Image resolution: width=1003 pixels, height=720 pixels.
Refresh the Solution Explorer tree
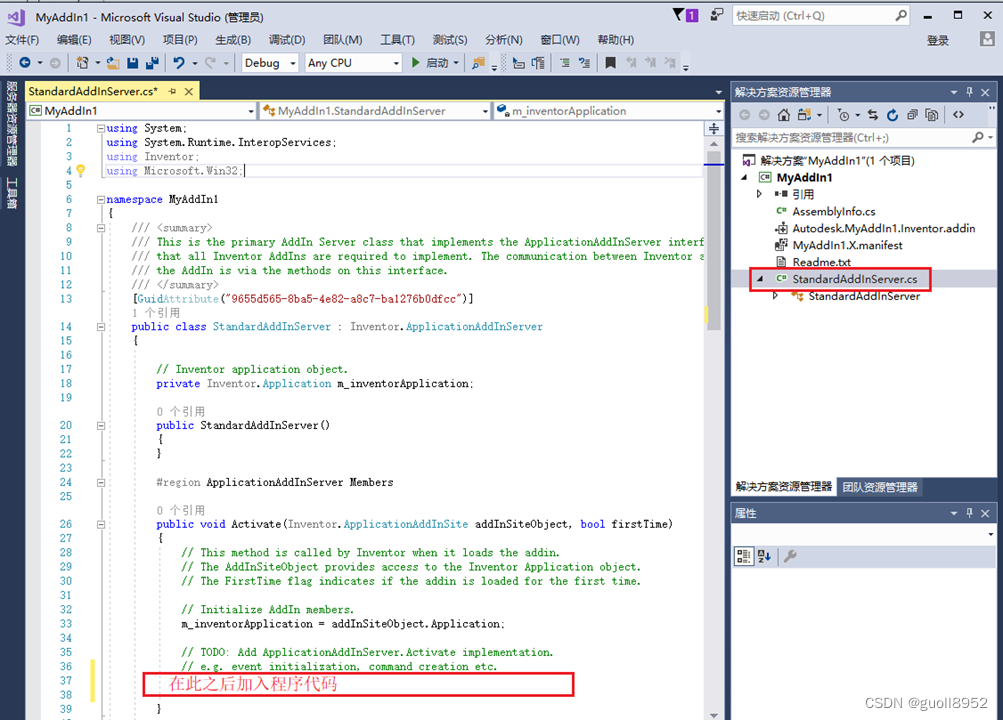pos(892,115)
